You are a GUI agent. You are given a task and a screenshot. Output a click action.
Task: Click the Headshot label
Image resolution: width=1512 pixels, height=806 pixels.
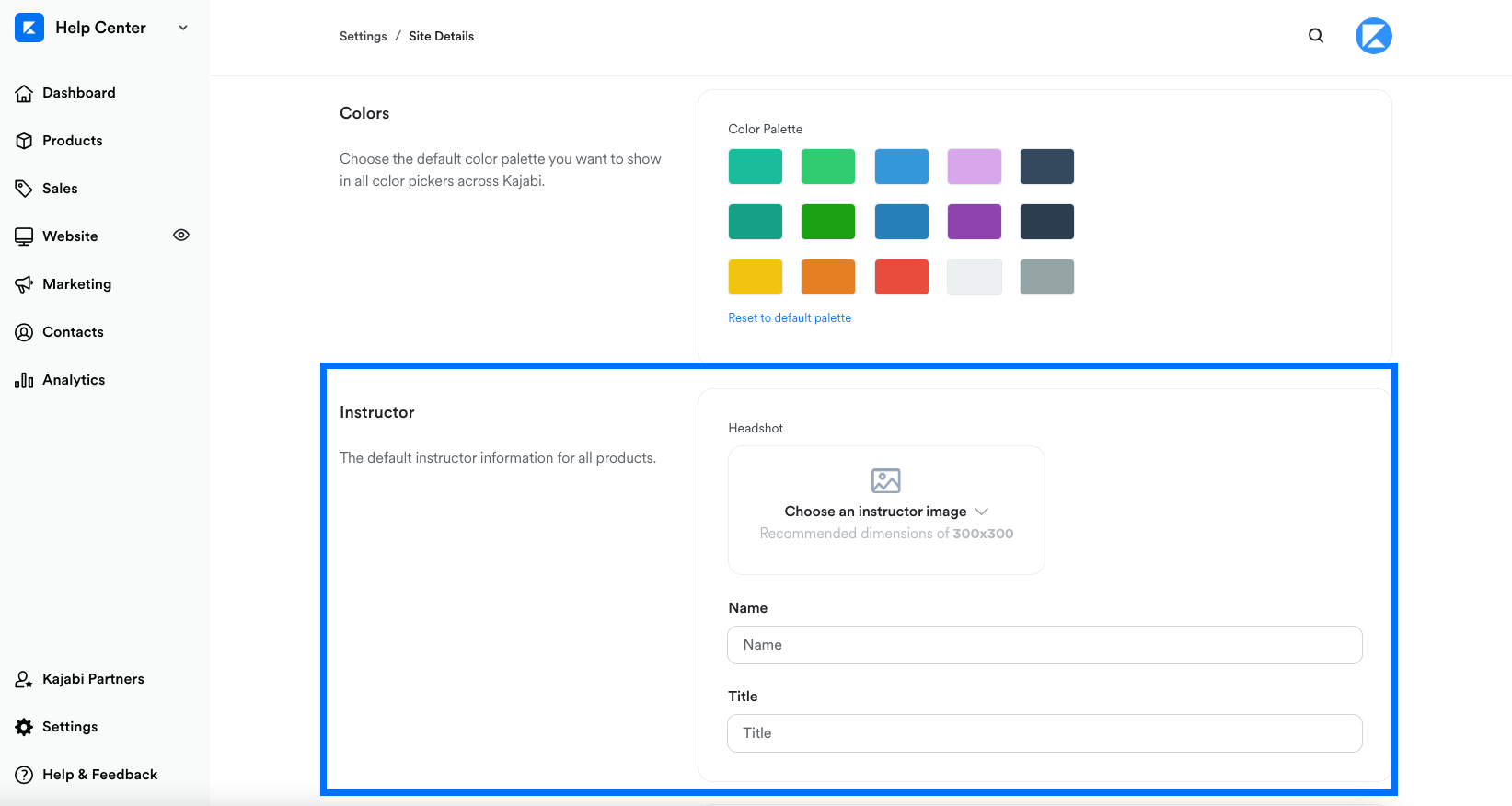pyautogui.click(x=756, y=428)
